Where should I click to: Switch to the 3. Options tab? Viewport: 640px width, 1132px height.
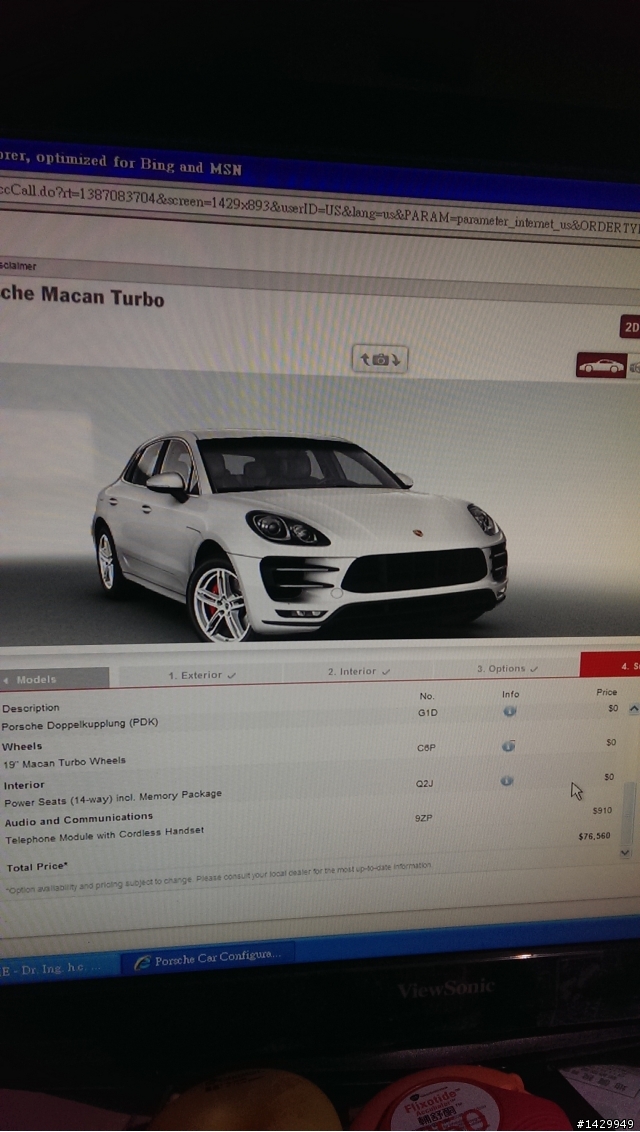[507, 669]
